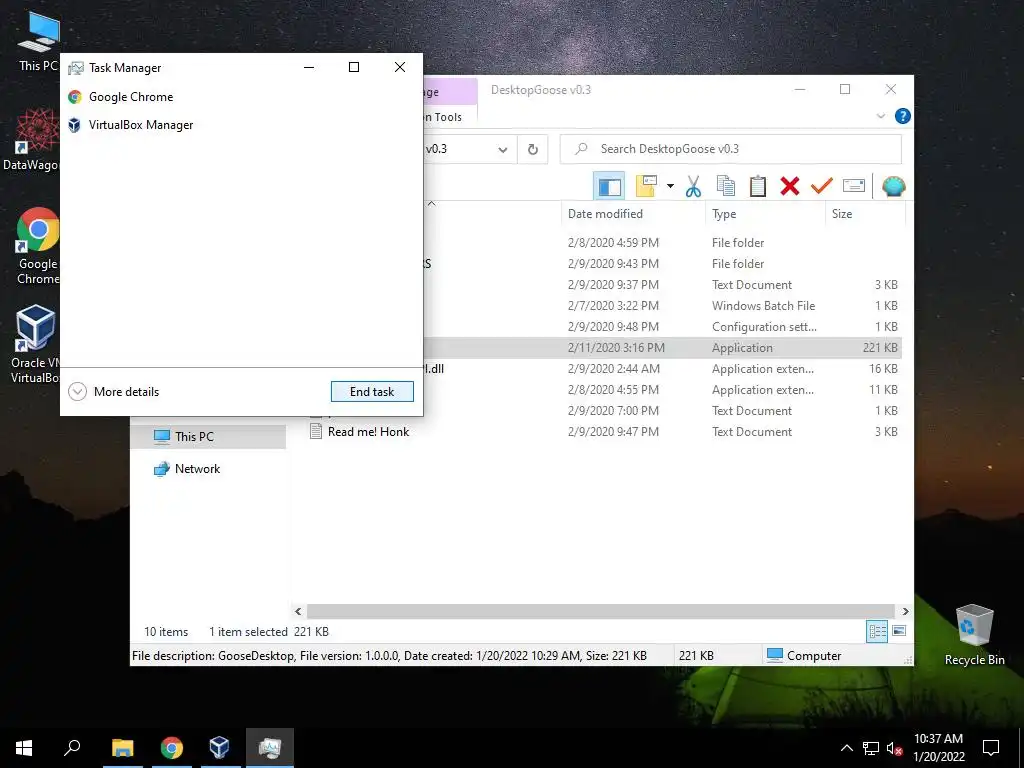Select Google Chrome in Task Manager

[x=241, y=97]
